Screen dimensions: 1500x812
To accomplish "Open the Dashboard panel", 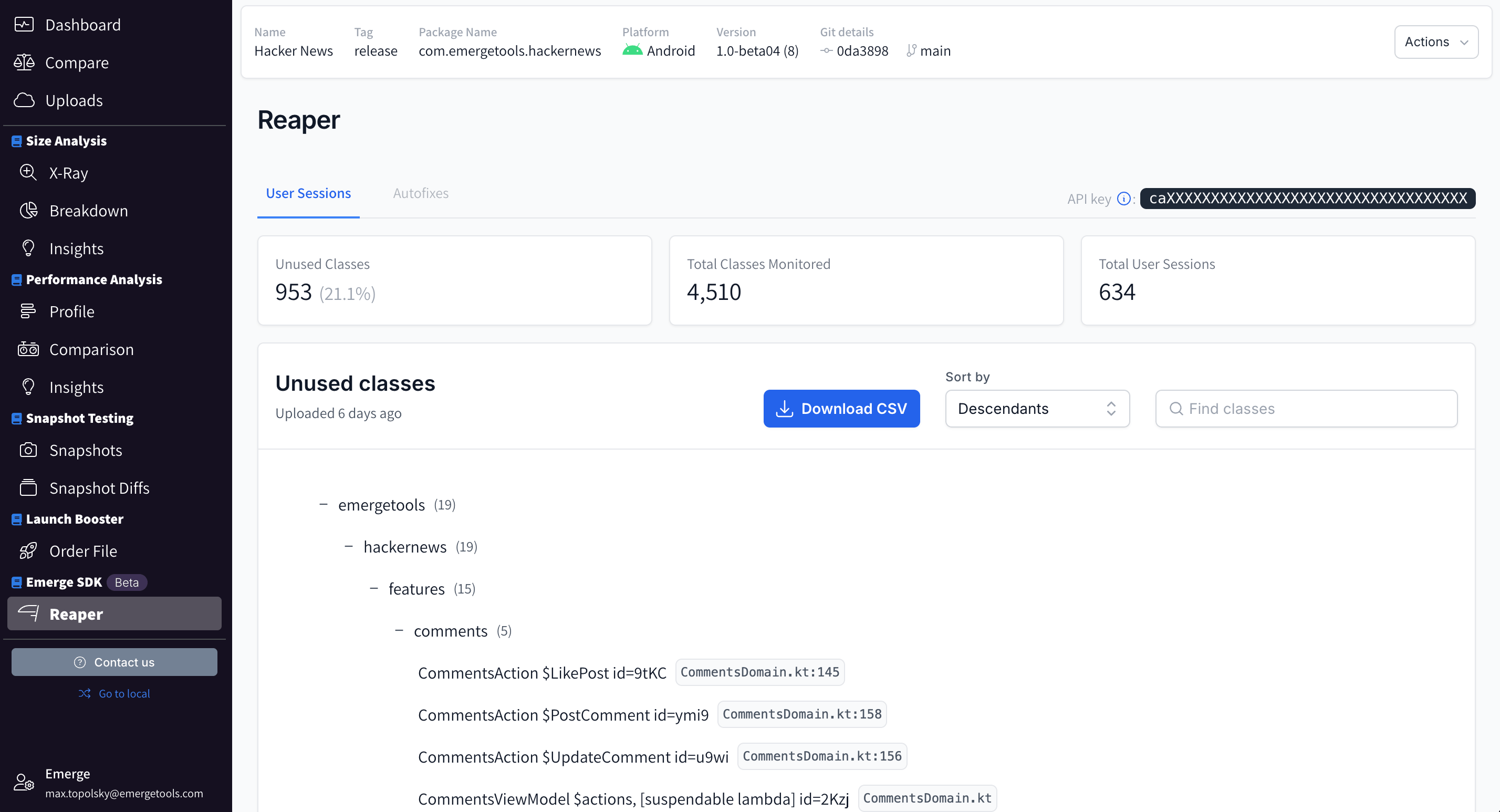I will 25,25.
